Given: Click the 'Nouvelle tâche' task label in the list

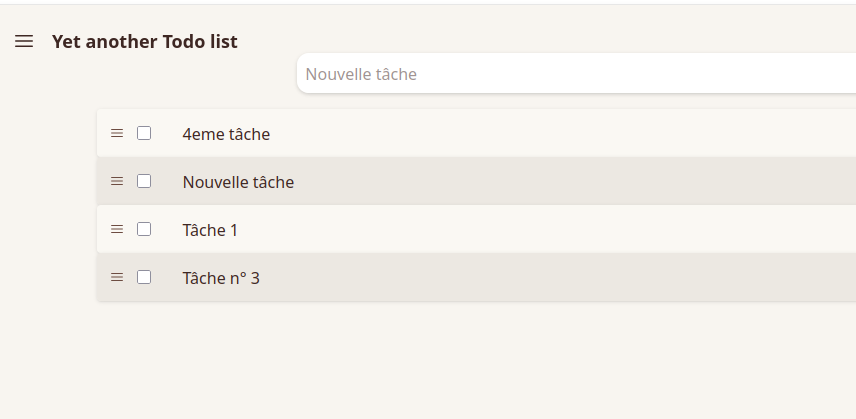Looking at the screenshot, I should 238,182.
